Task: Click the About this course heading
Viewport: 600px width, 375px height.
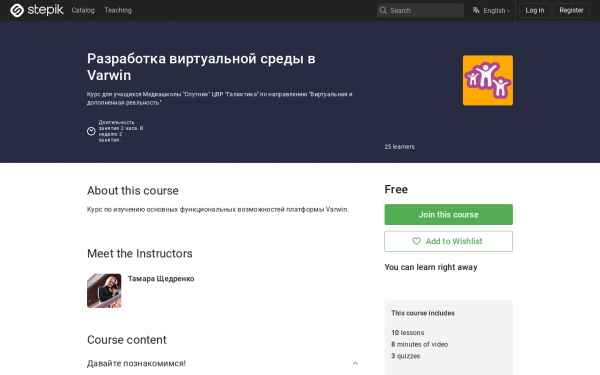Action: pos(133,191)
